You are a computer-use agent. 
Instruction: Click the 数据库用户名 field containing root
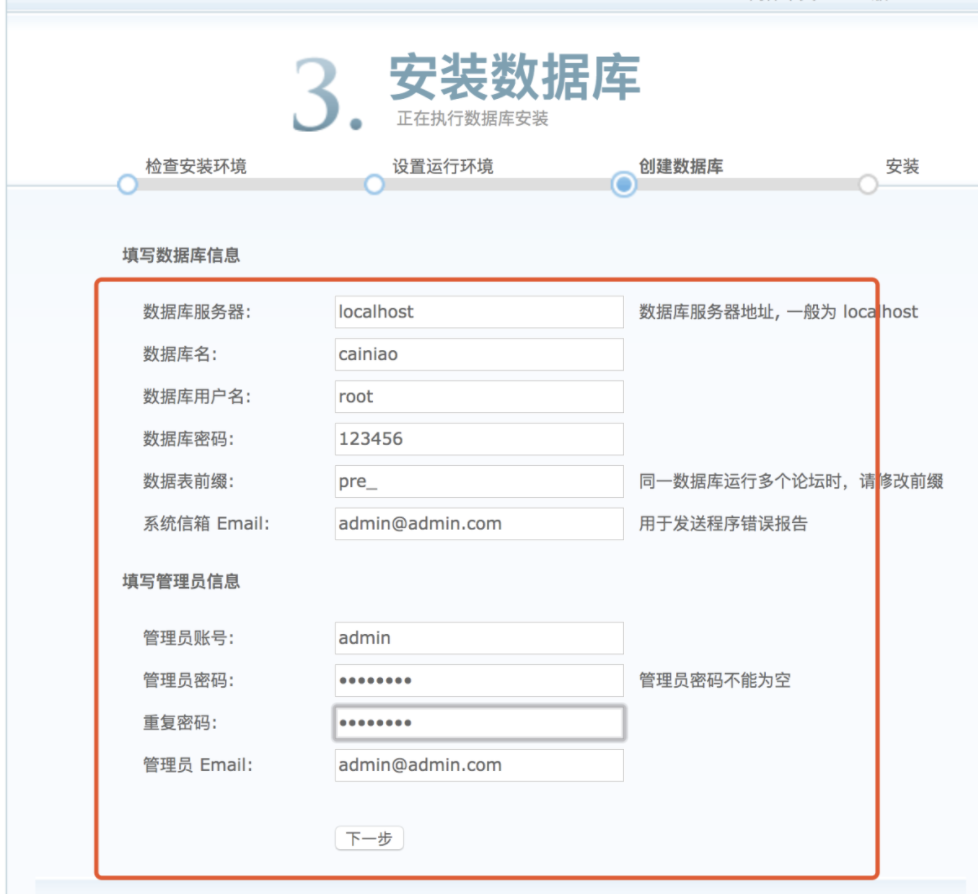point(479,397)
